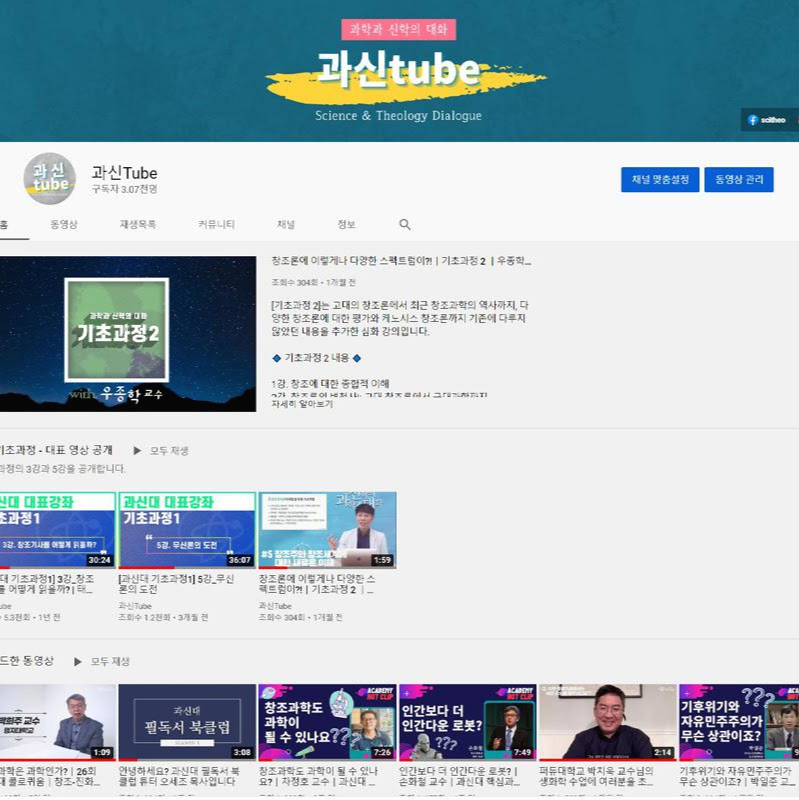The image size is (799, 800).
Task: Open the 1:09 video thumbnail in uploads
Action: tap(58, 722)
